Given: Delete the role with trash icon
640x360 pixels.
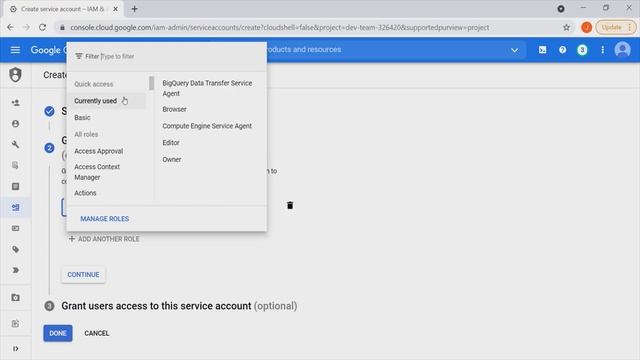Looking at the screenshot, I should 290,205.
